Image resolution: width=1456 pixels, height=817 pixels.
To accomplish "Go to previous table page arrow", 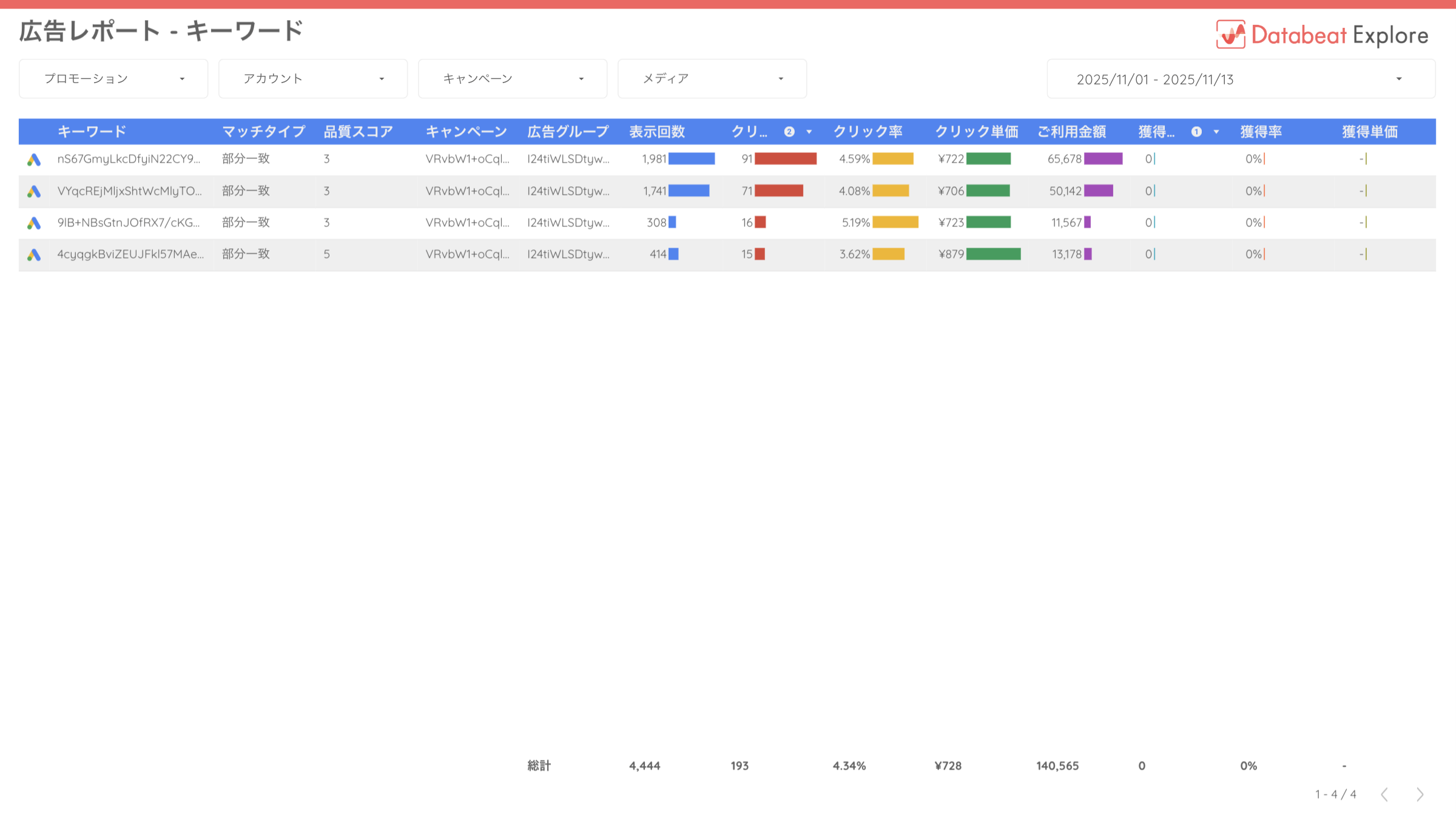I will click(x=1384, y=795).
